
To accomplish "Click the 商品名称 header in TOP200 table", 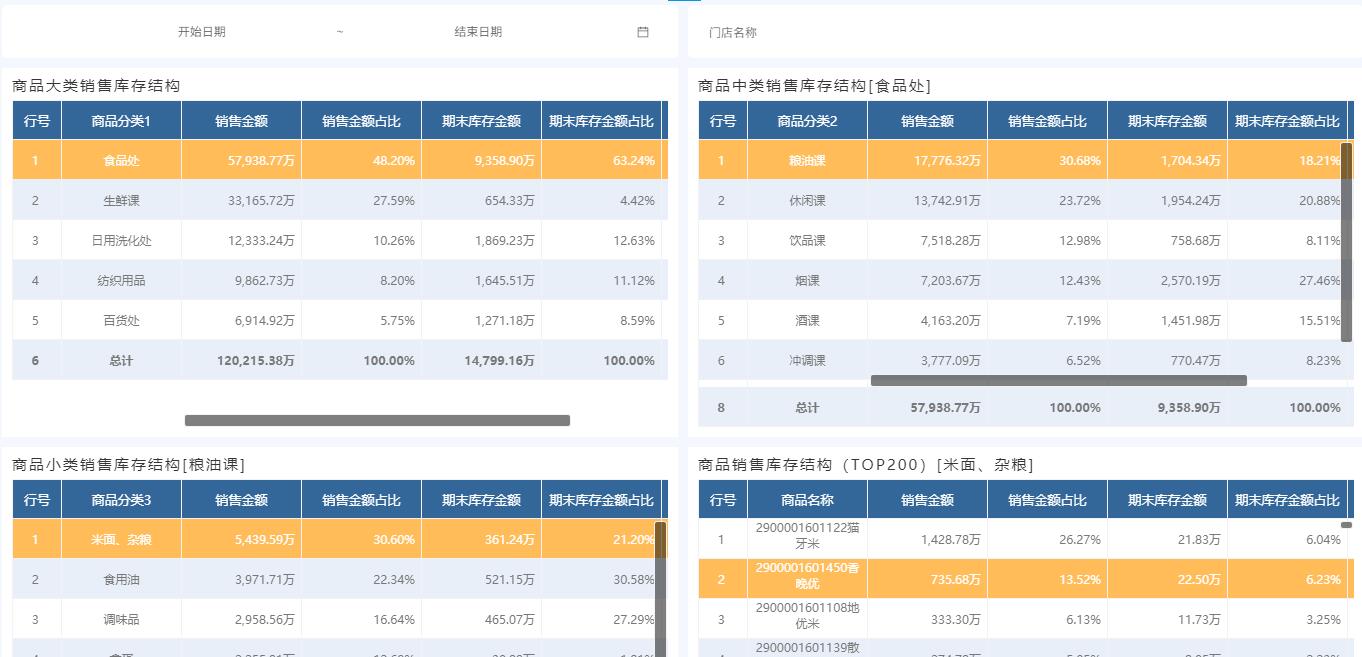I will pos(807,498).
